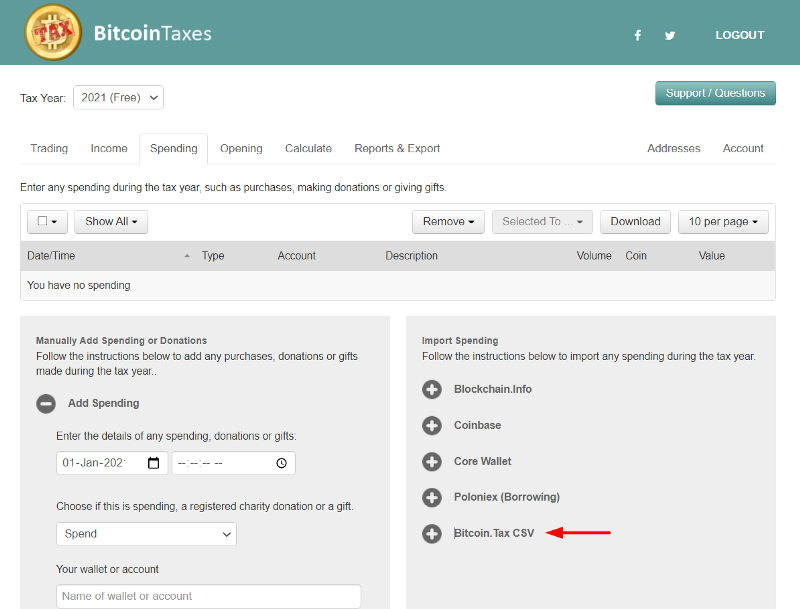This screenshot has height=609, width=800.
Task: Sort by Date/Time column arrow
Action: 187,256
